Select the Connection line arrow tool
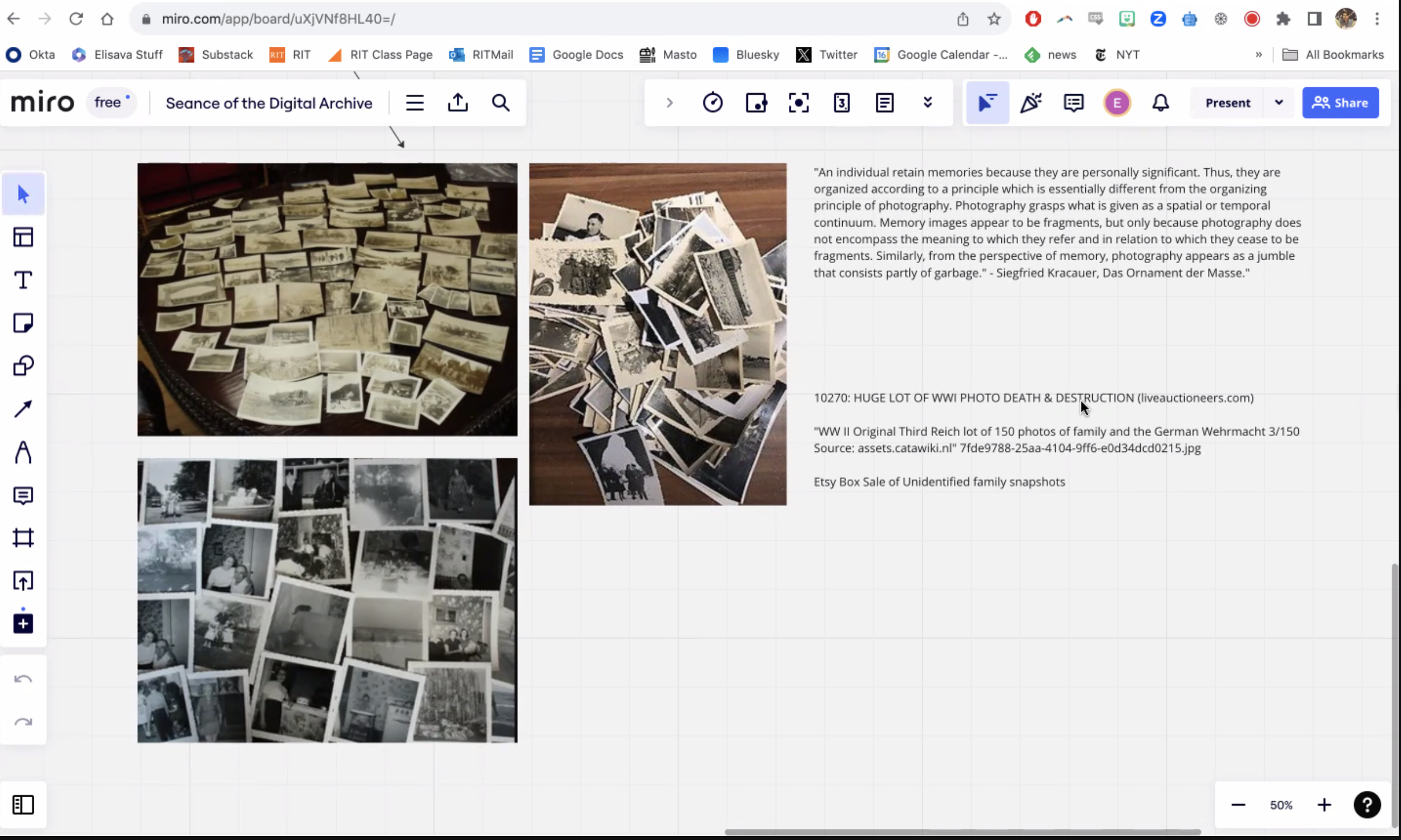 23,409
